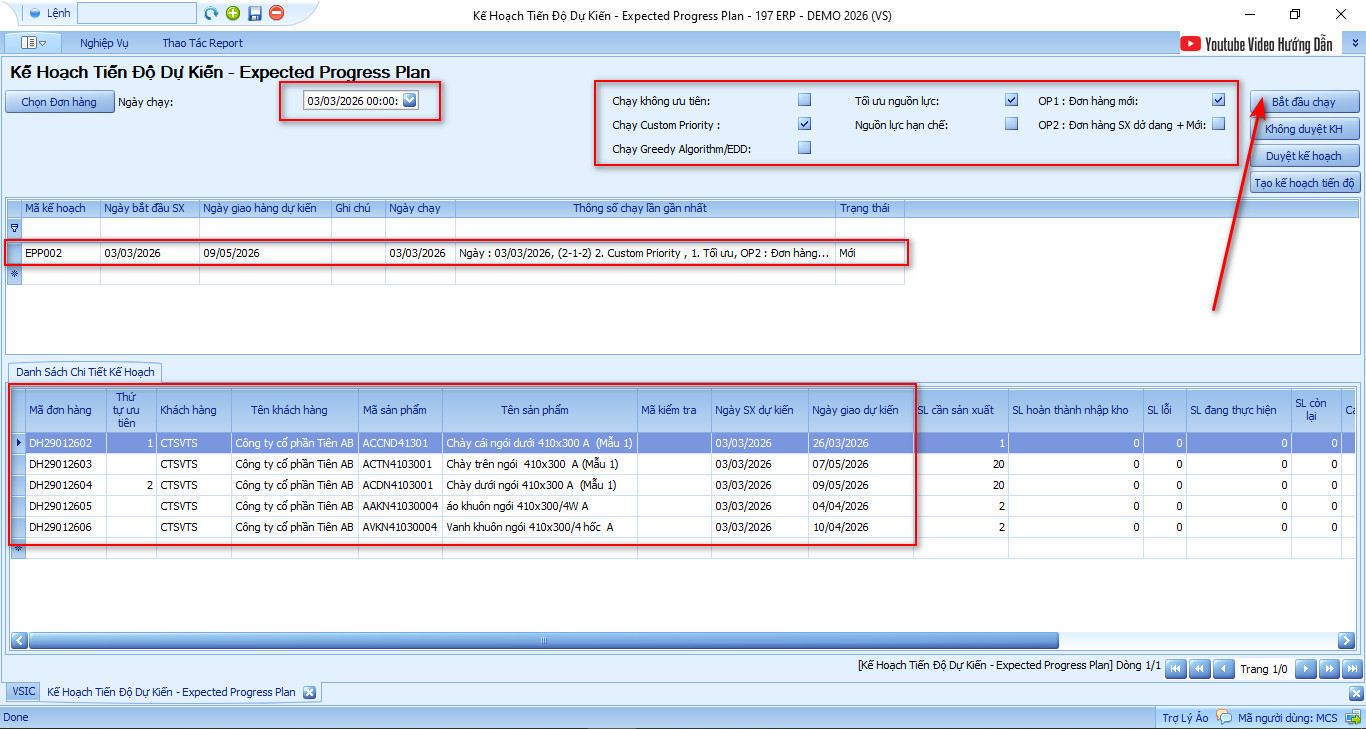Collapse ribbon using chevron beside Youtube banner

click(x=1355, y=43)
